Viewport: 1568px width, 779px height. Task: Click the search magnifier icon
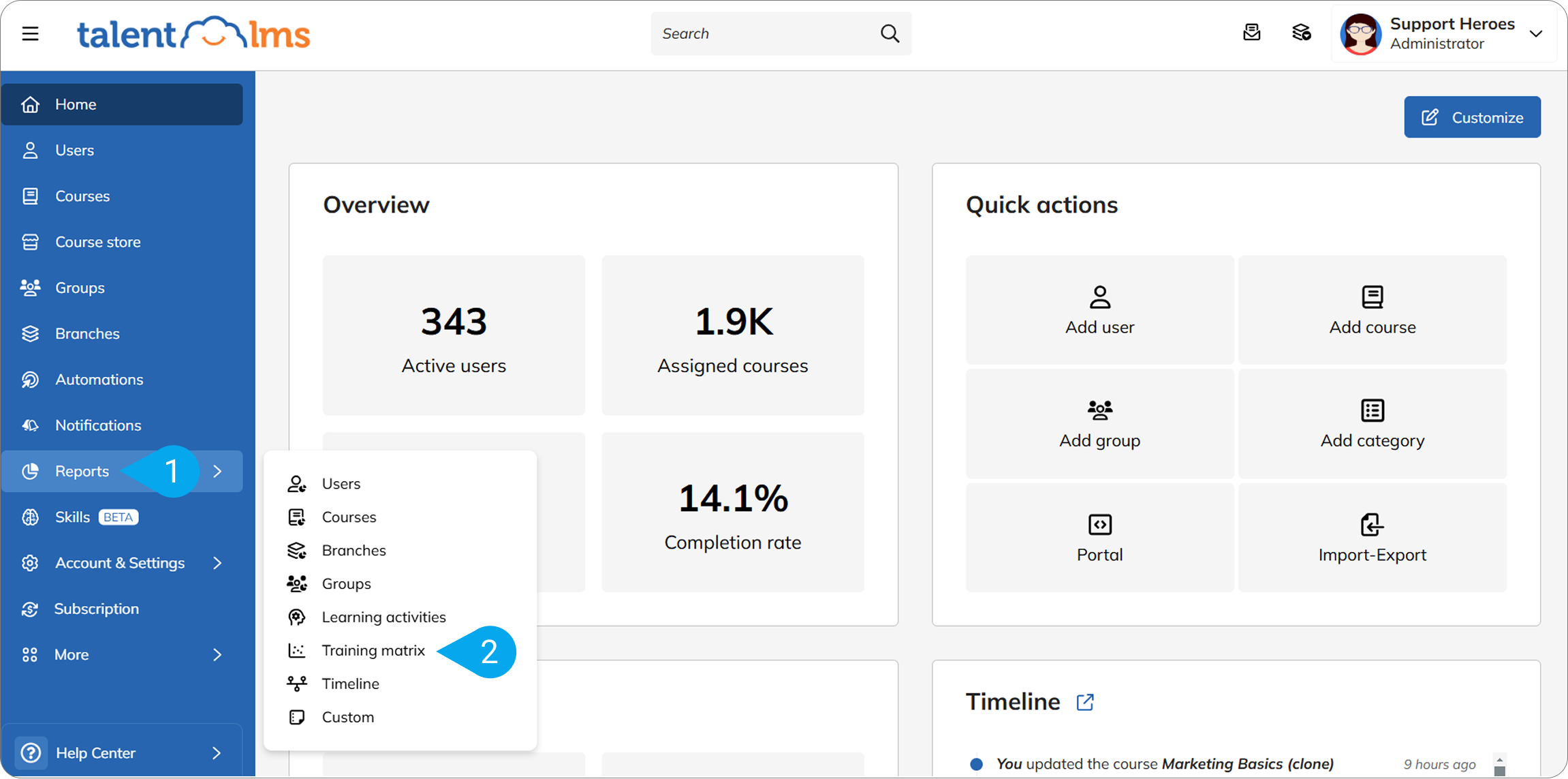890,33
